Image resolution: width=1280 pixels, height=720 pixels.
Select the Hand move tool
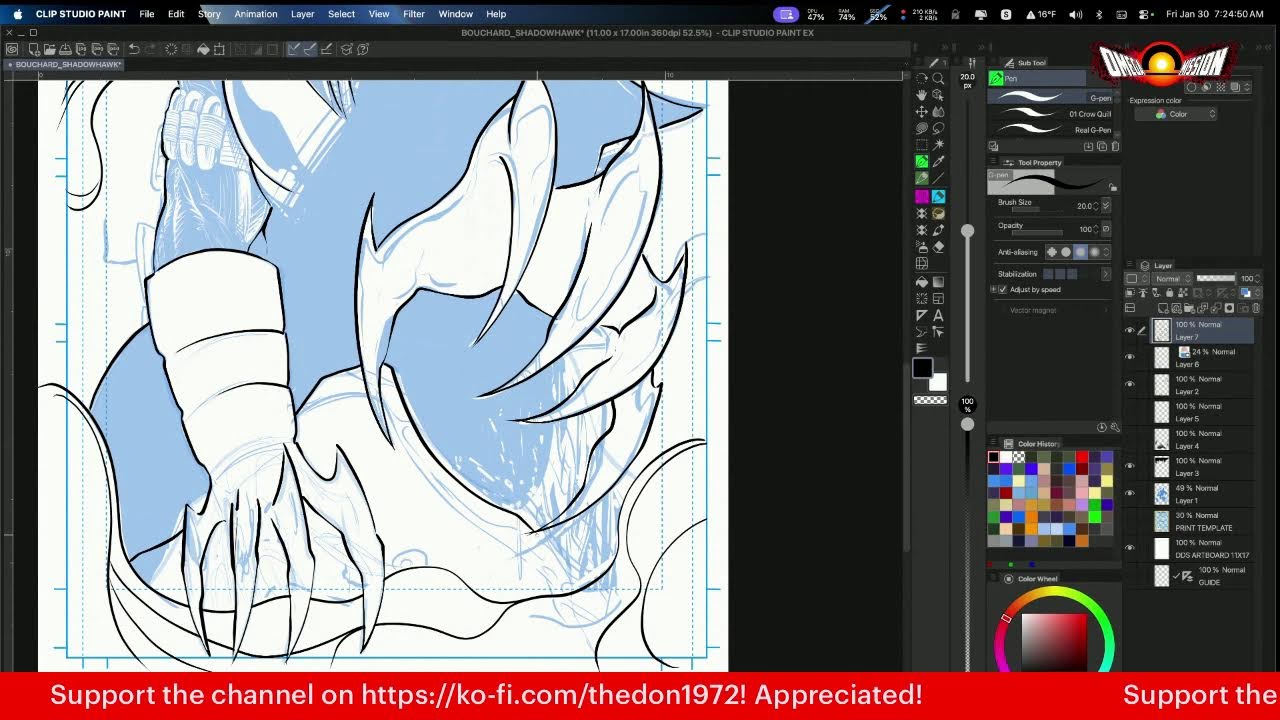coord(922,94)
